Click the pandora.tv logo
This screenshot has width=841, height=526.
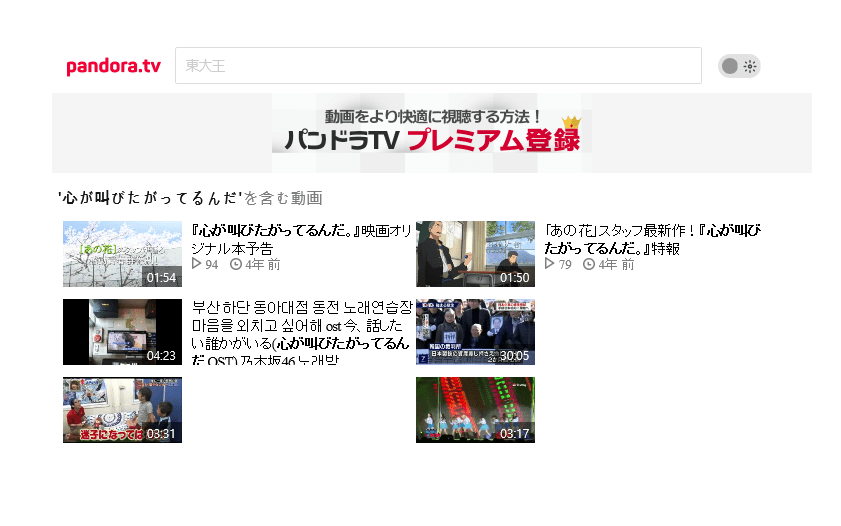[113, 66]
